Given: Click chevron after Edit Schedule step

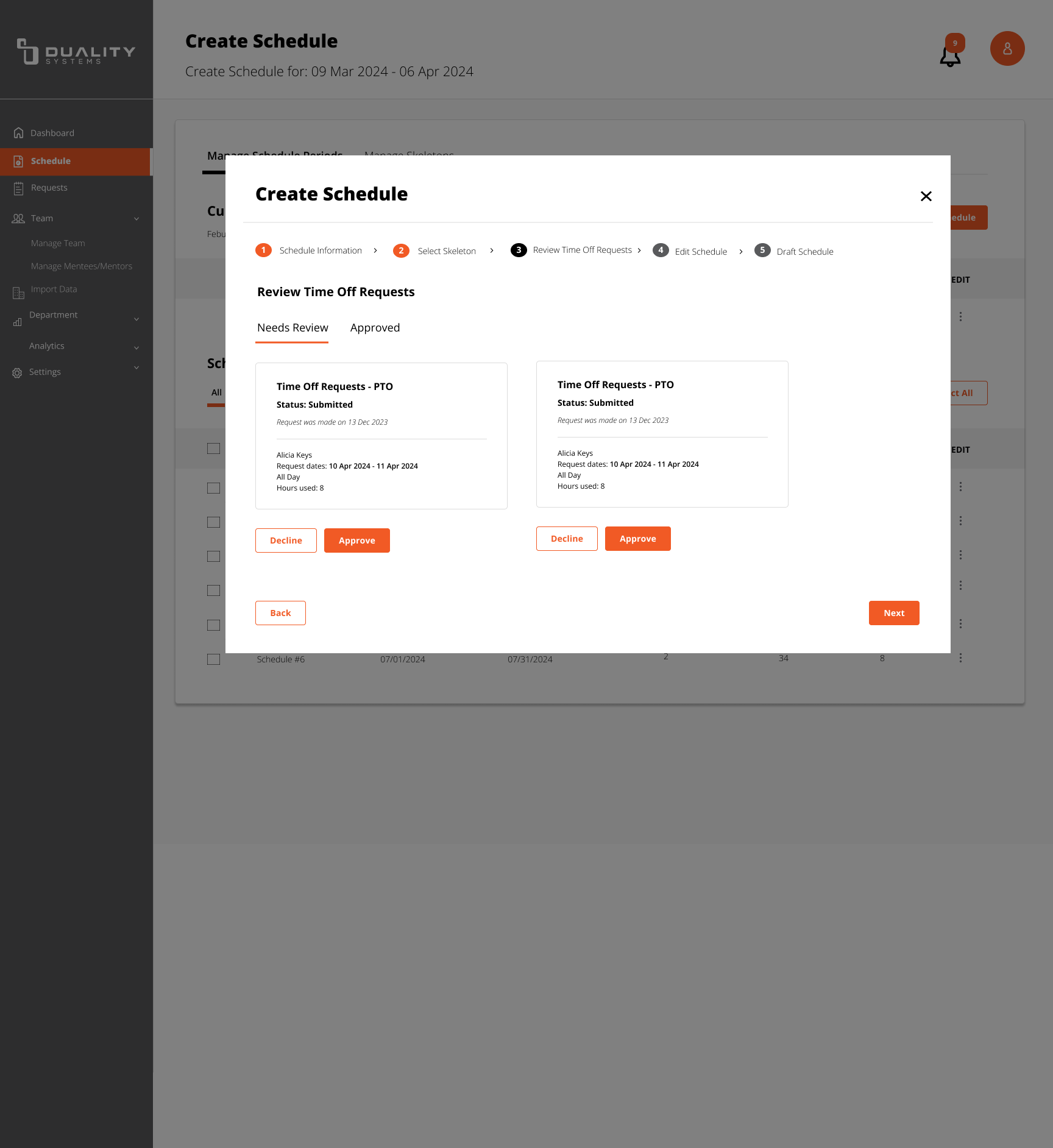Looking at the screenshot, I should pos(741,252).
